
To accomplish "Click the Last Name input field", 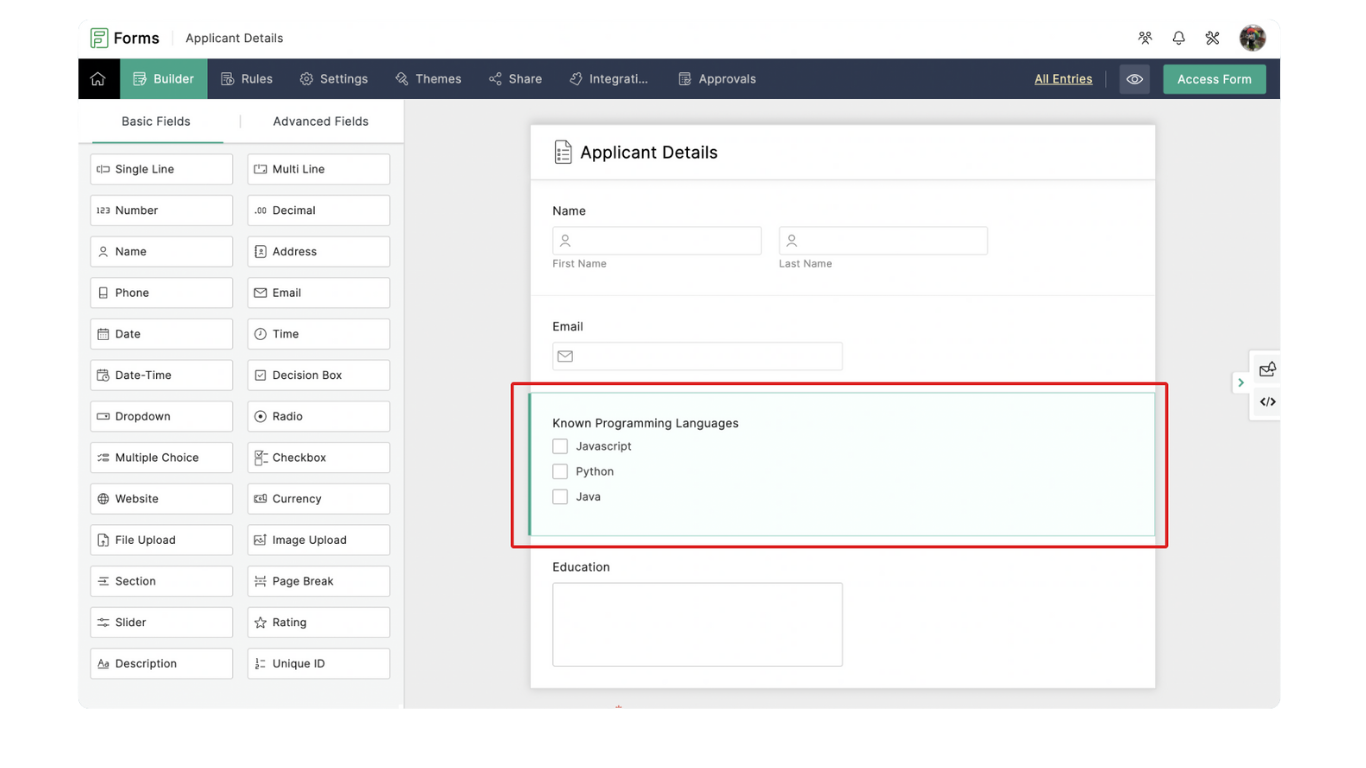I will [x=883, y=241].
